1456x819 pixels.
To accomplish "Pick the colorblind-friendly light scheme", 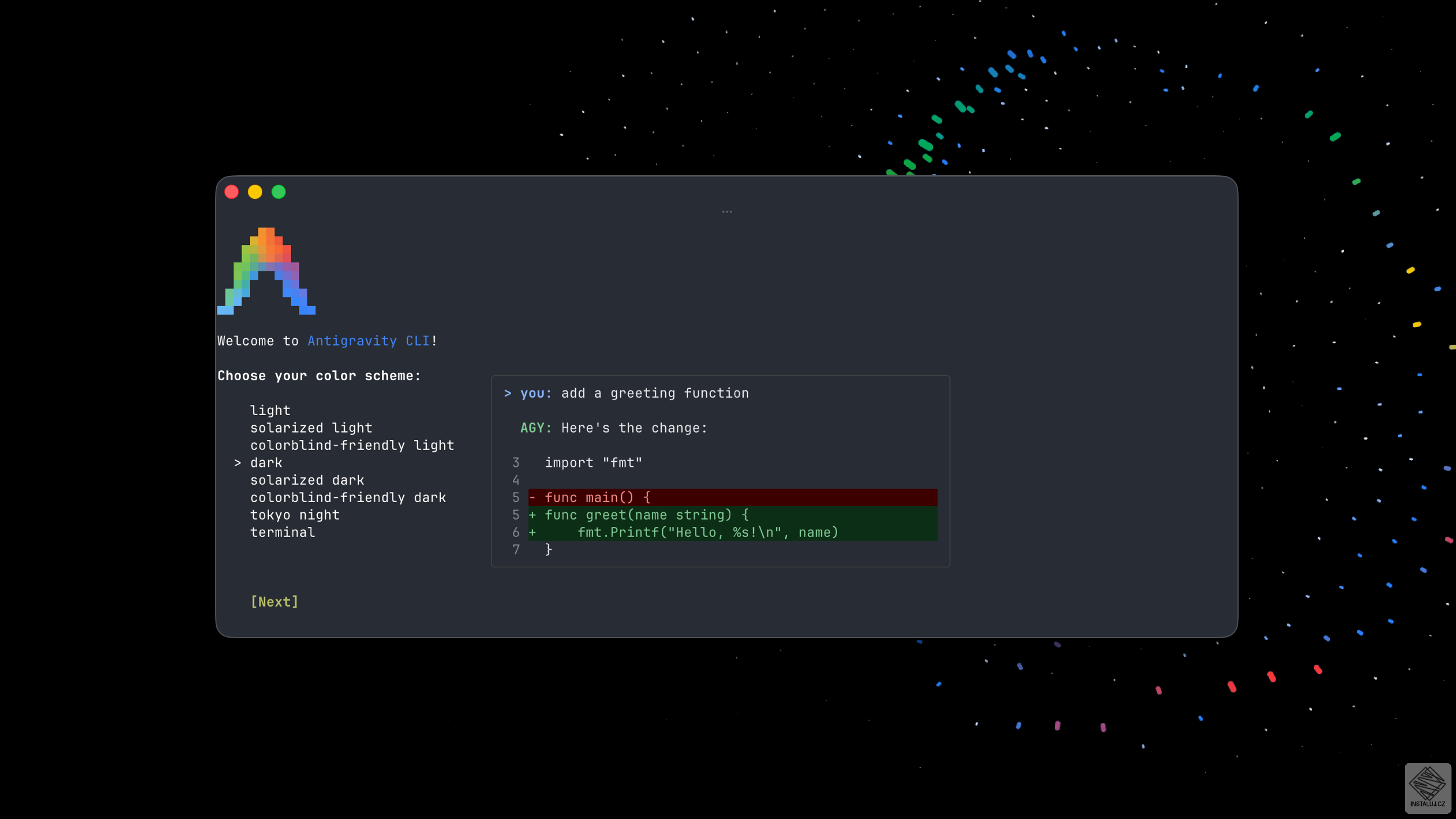I will tap(352, 445).
